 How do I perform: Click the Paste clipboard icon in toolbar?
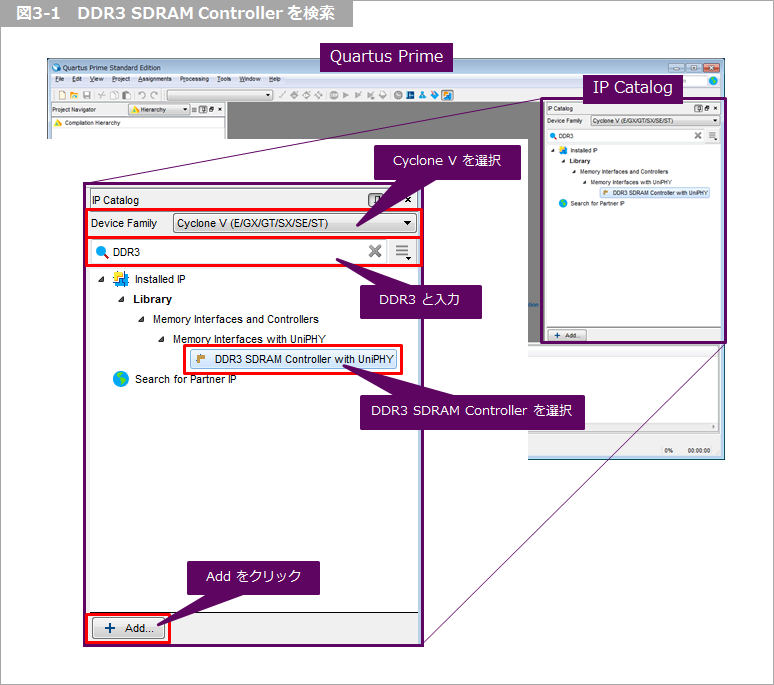click(126, 95)
